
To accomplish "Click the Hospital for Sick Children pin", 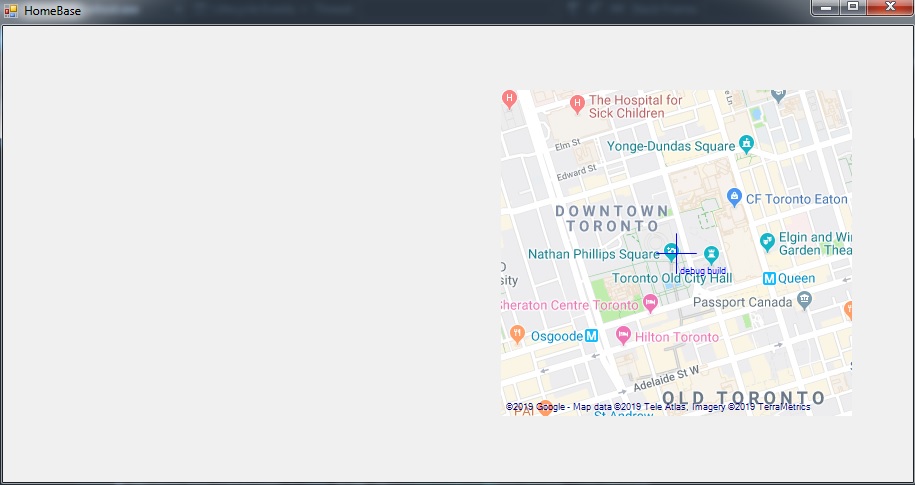I will [577, 104].
